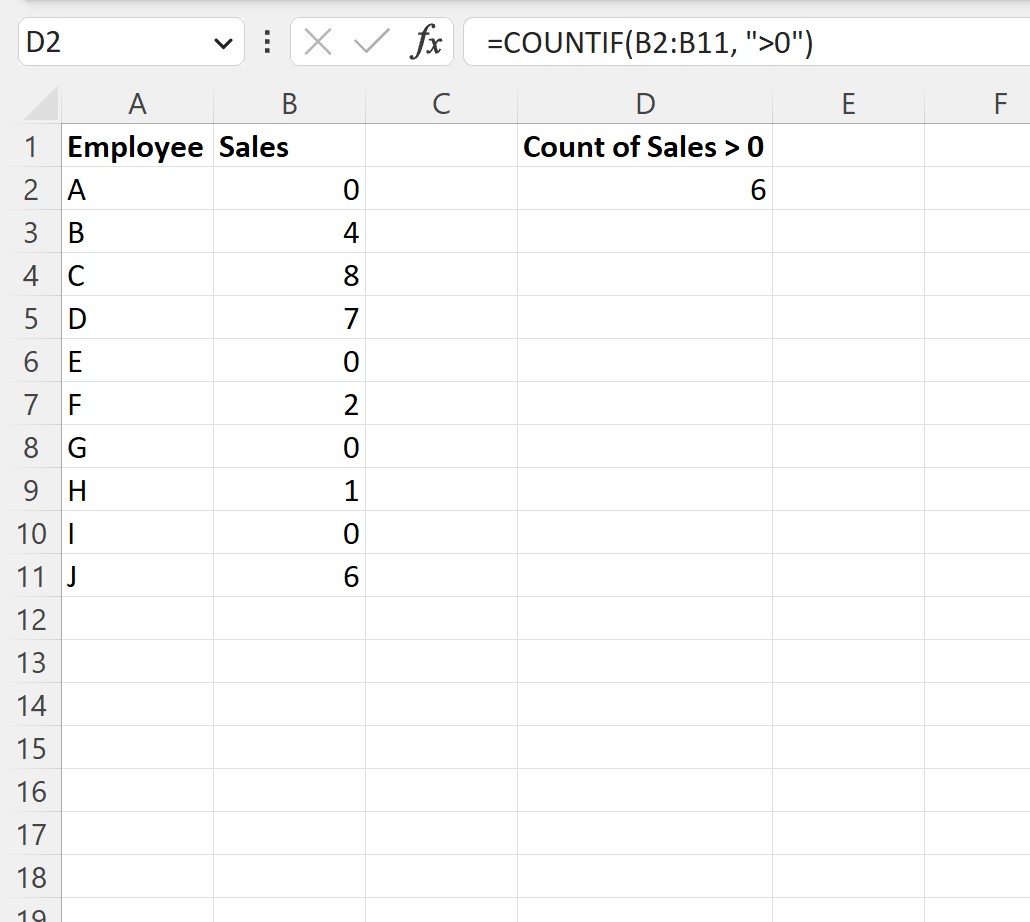Select column header D

645,103
